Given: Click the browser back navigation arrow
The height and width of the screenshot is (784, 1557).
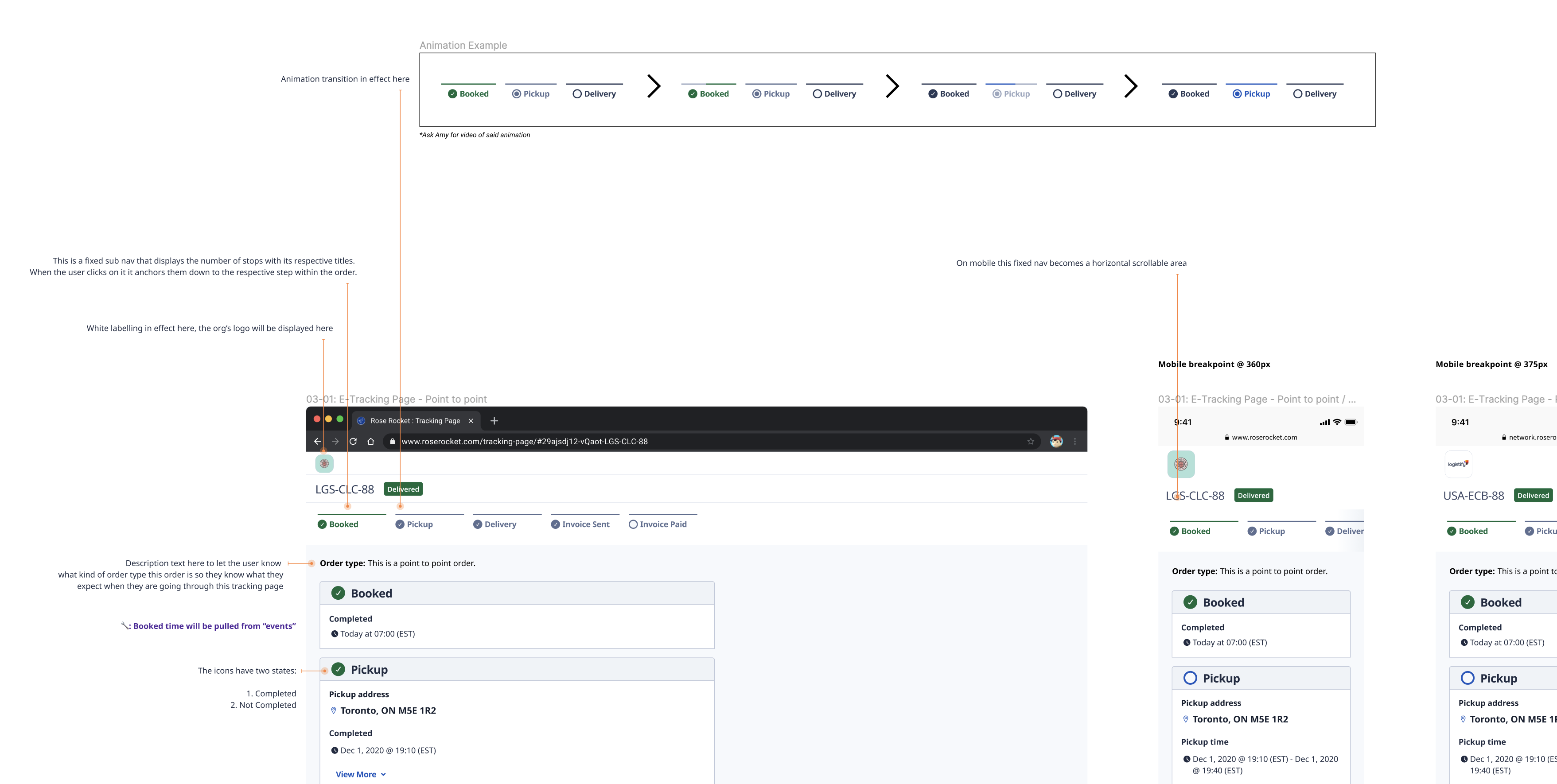Looking at the screenshot, I should [x=319, y=441].
